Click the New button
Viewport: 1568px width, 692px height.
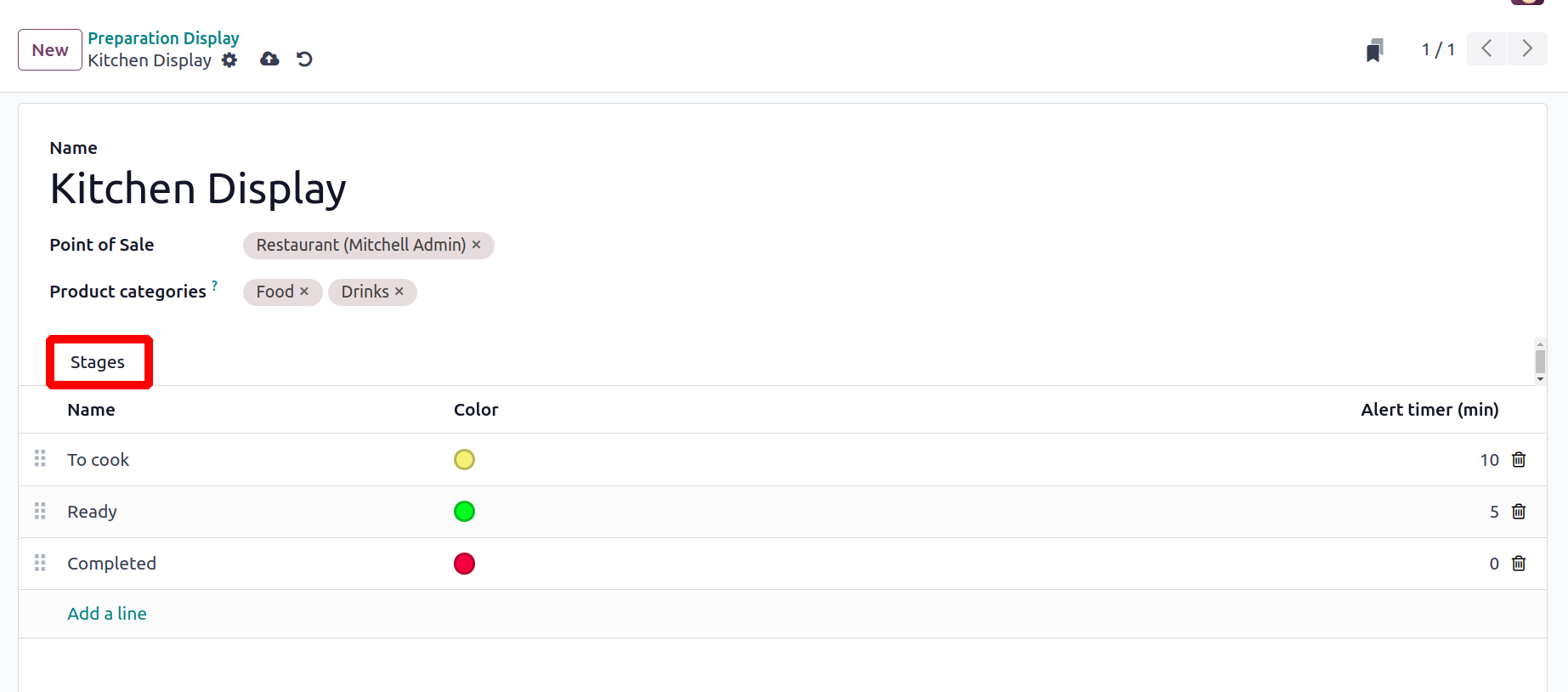point(50,50)
